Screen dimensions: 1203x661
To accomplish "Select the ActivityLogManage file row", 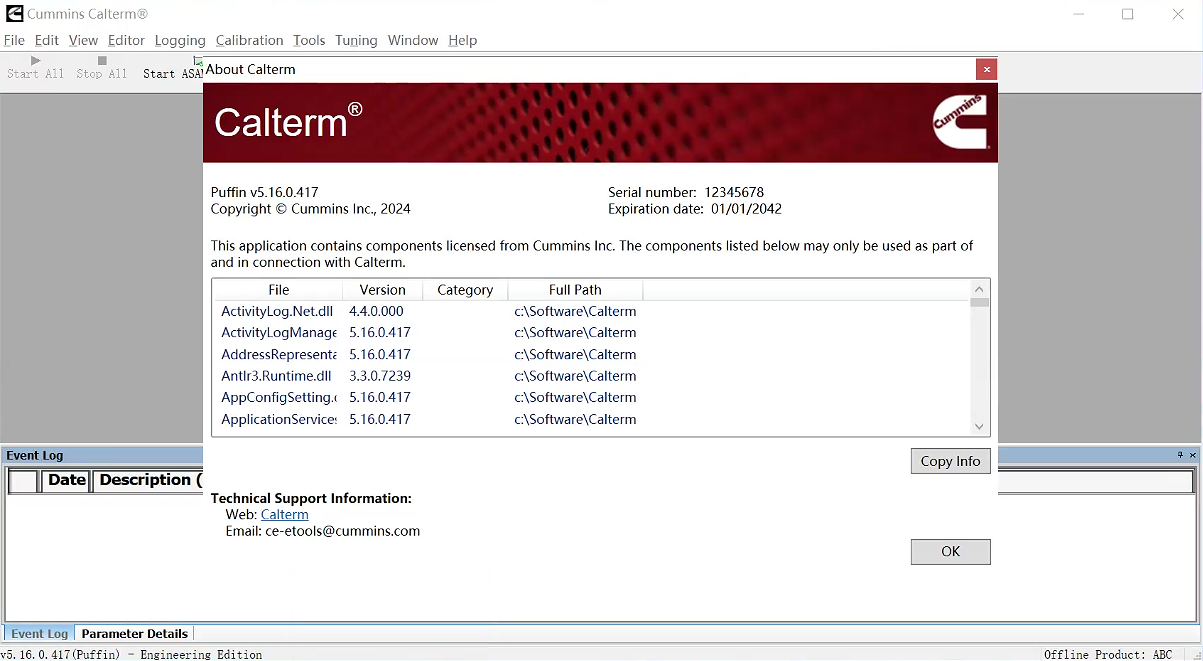I will tap(279, 333).
